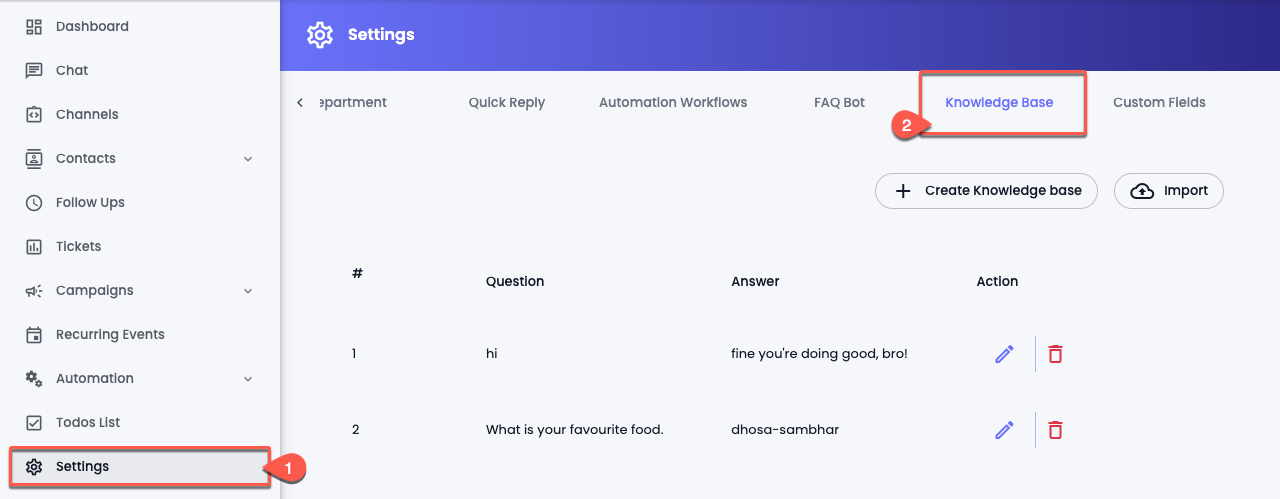Click the Channels icon in sidebar

pyautogui.click(x=34, y=115)
